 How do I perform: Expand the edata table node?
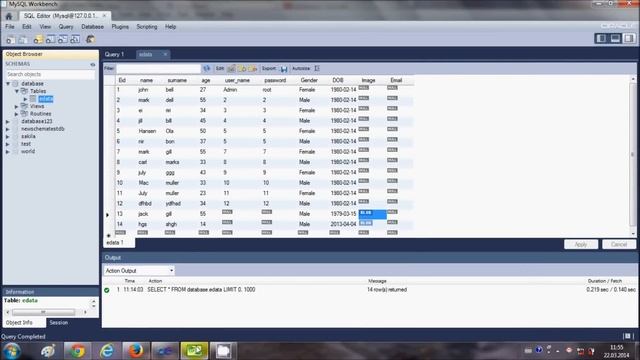point(25,99)
